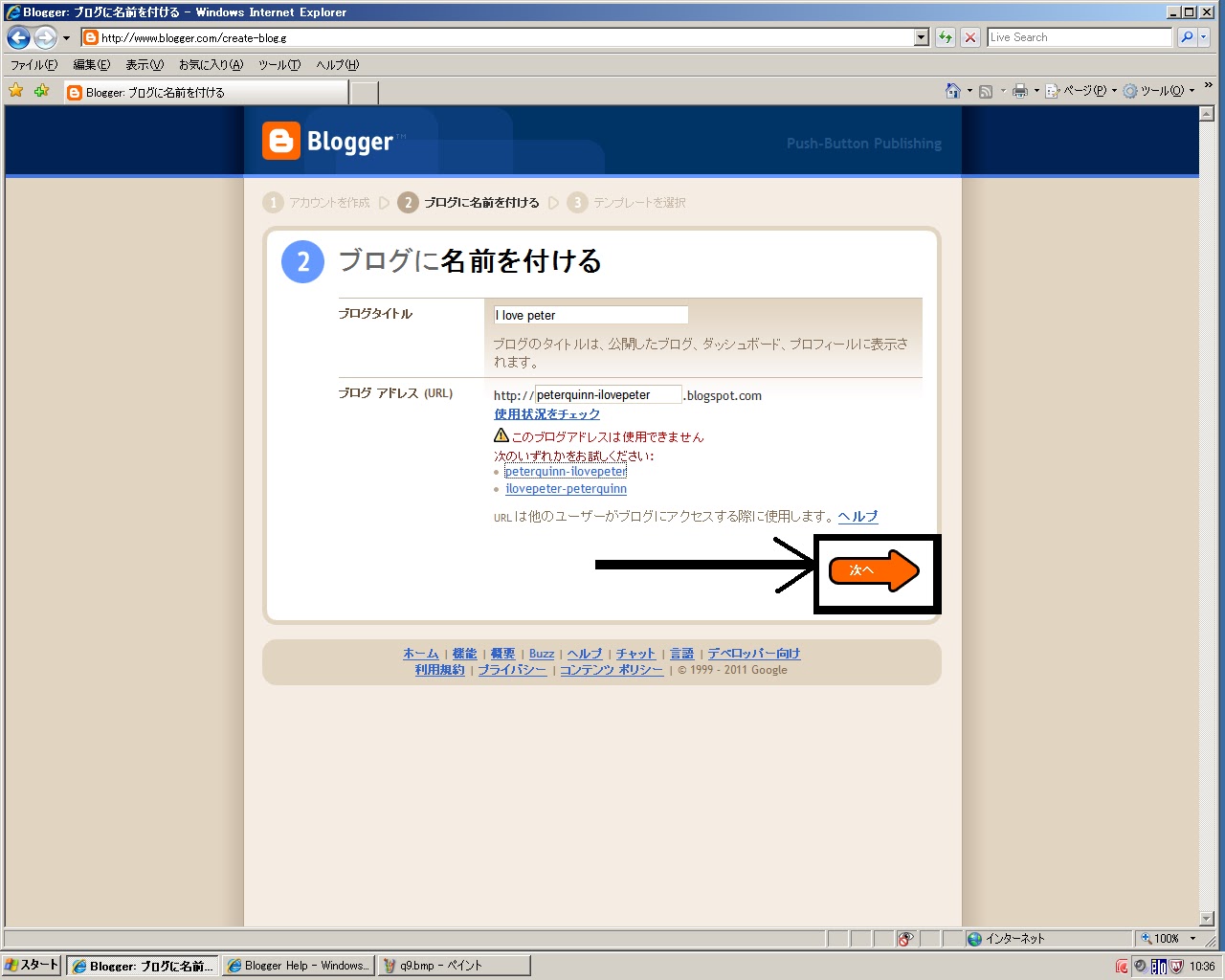Open the Home button dropdown arrow
The height and width of the screenshot is (980, 1225).
969,91
